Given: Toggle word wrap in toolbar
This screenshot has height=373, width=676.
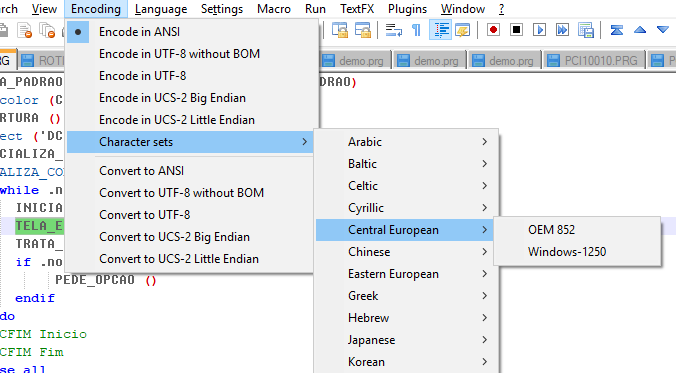Looking at the screenshot, I should click(x=394, y=30).
